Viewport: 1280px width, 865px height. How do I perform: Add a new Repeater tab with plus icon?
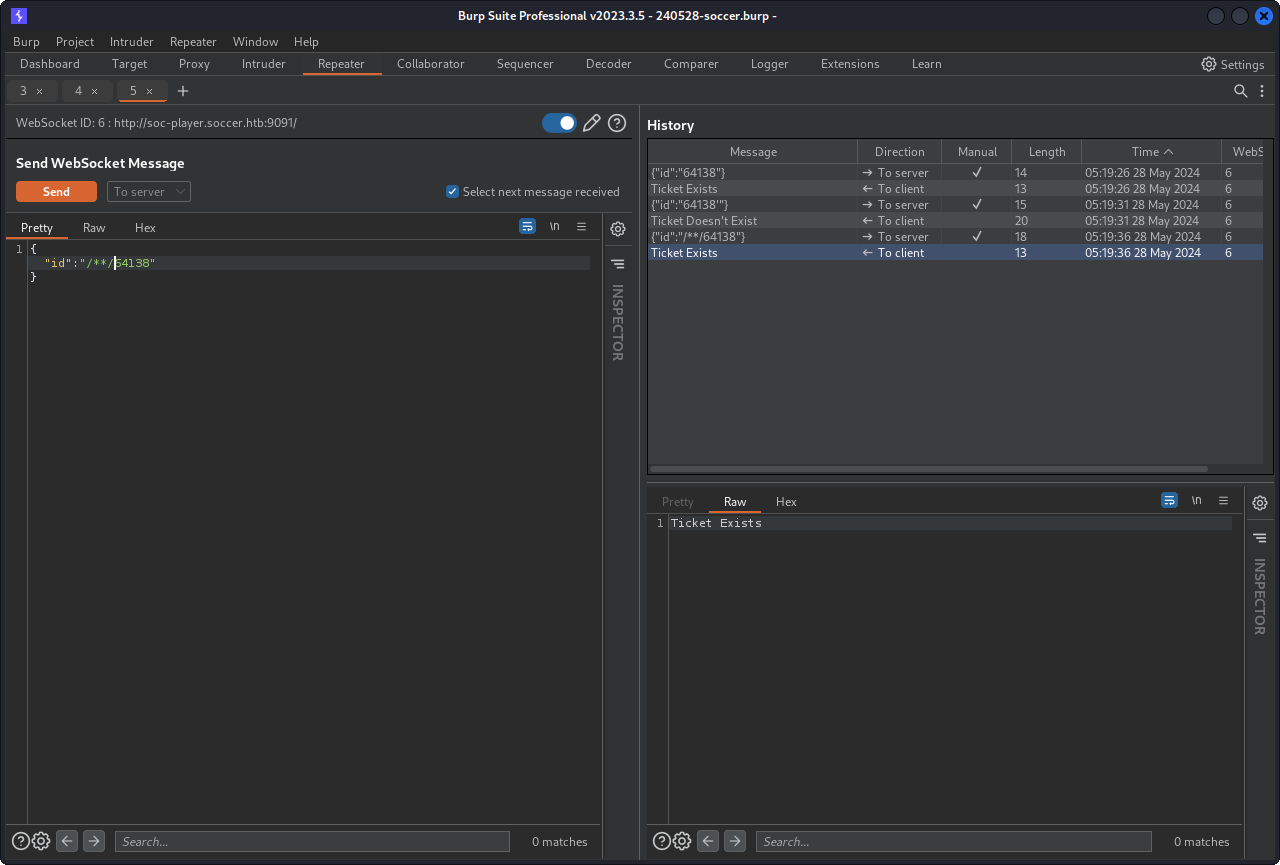pos(183,91)
